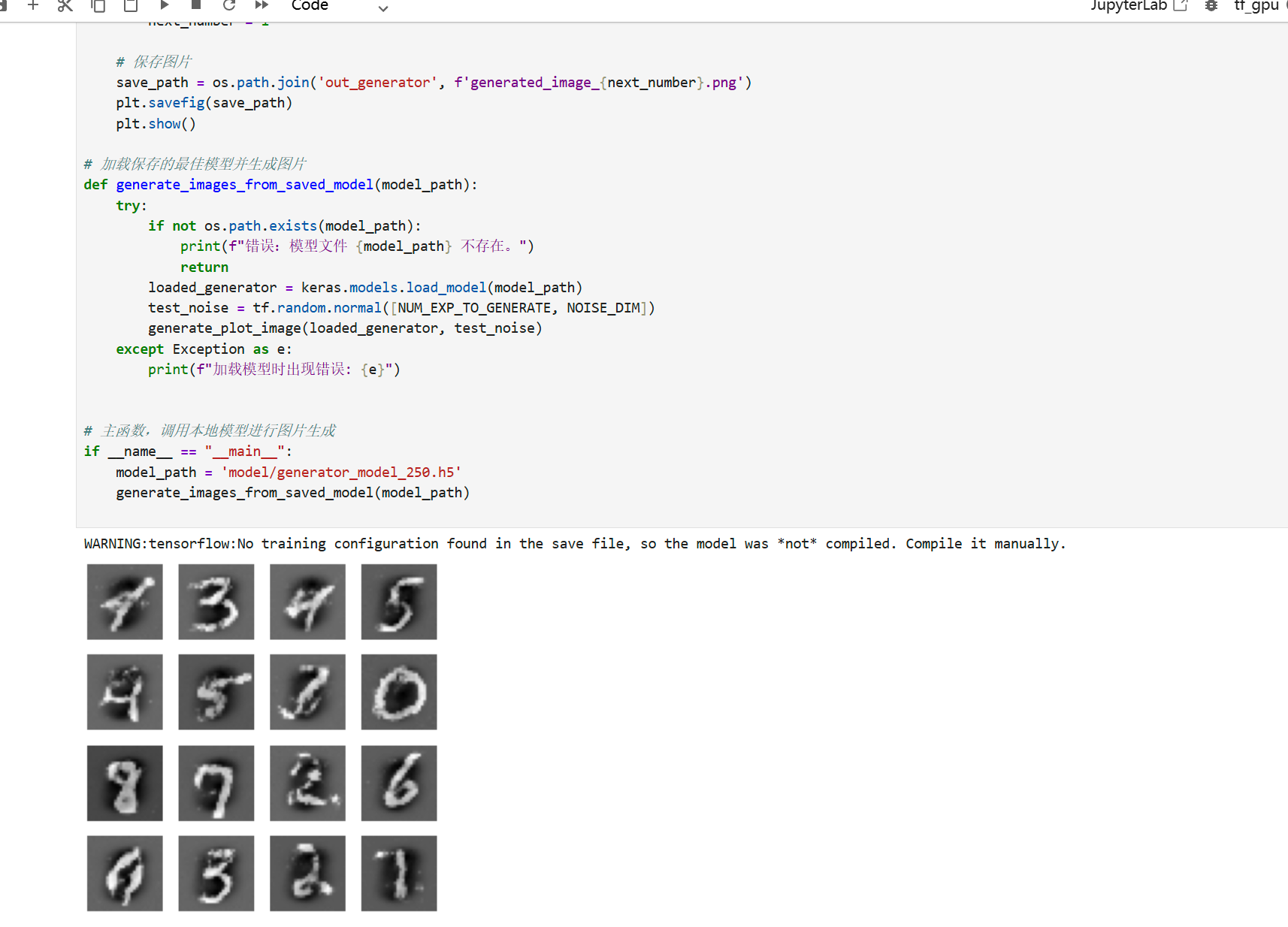This screenshot has width=1288, height=927.
Task: Run the current cell
Action: tap(164, 5)
